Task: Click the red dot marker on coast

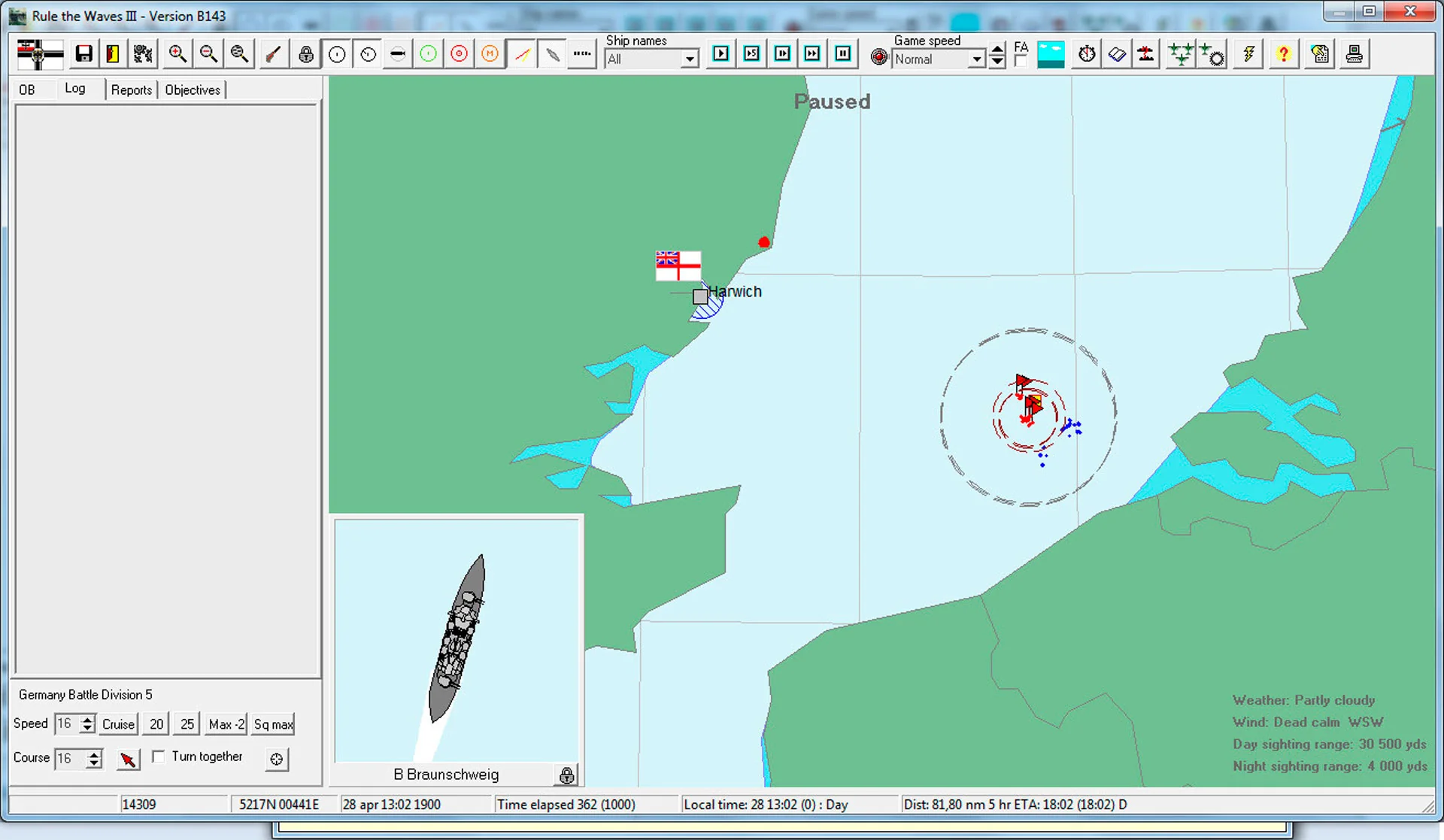Action: click(x=764, y=242)
